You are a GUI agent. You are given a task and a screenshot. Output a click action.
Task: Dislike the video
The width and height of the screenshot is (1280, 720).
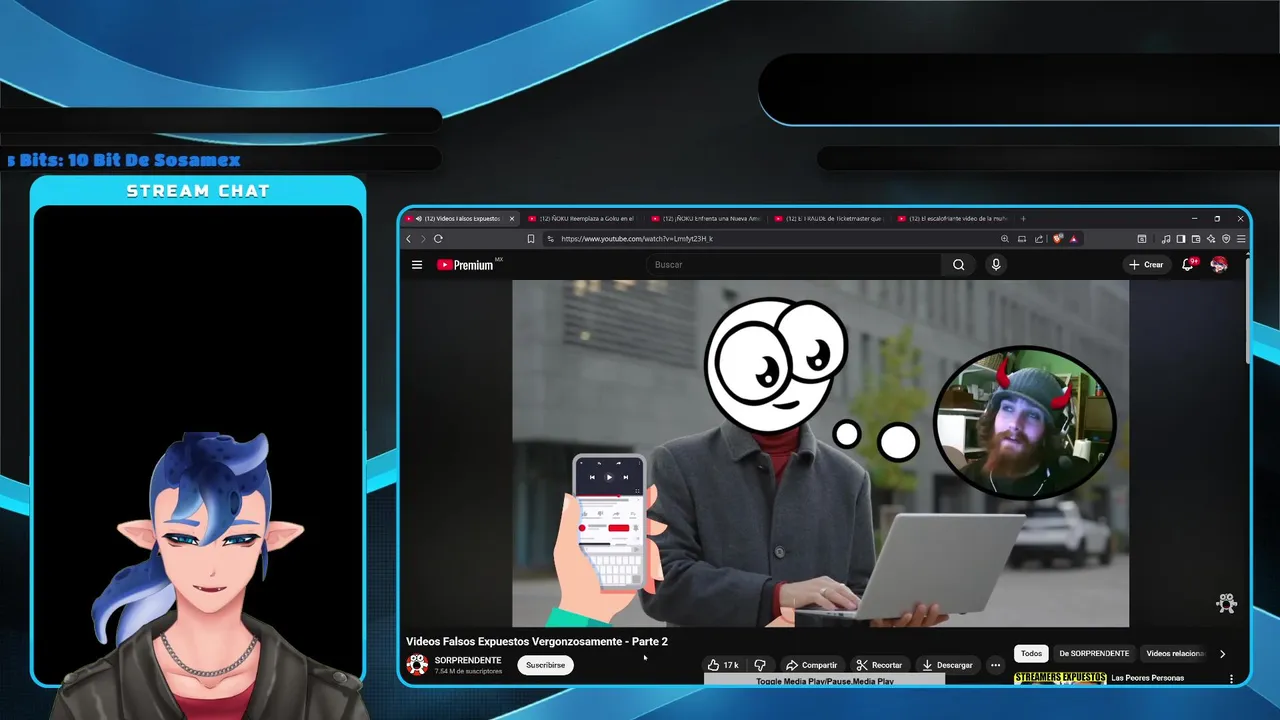tap(760, 665)
